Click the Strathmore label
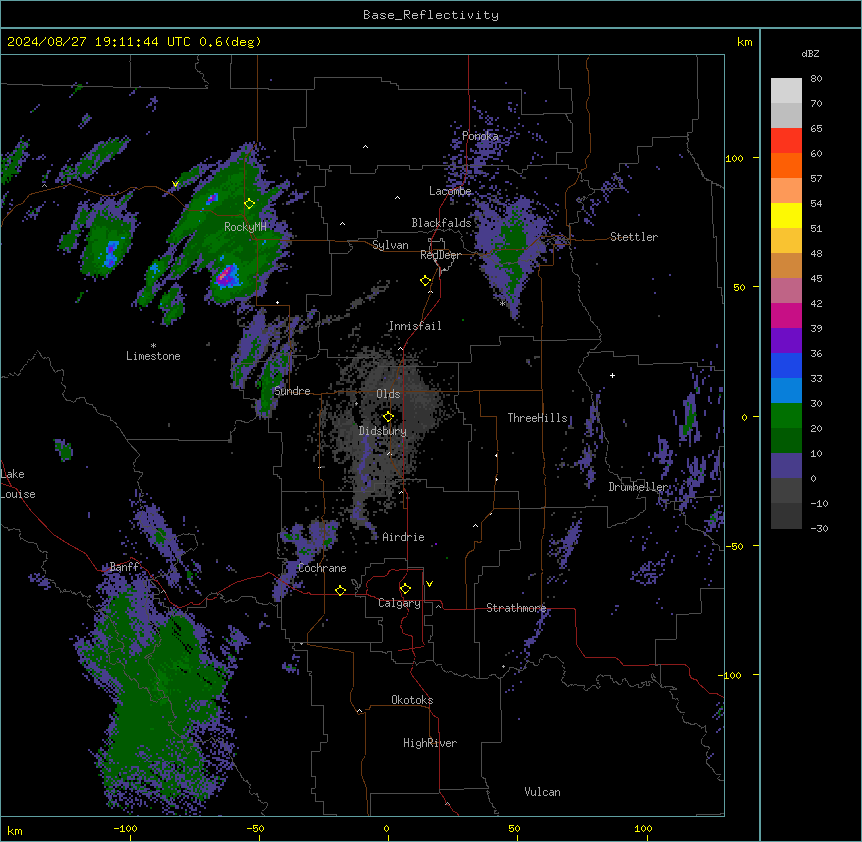This screenshot has width=862, height=842. [x=516, y=608]
